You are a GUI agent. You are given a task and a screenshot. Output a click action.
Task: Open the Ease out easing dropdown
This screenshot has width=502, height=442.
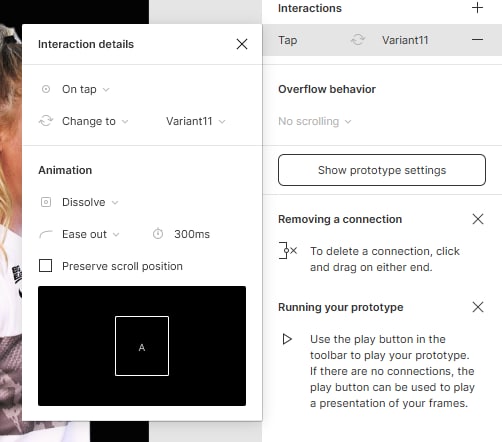(91, 234)
